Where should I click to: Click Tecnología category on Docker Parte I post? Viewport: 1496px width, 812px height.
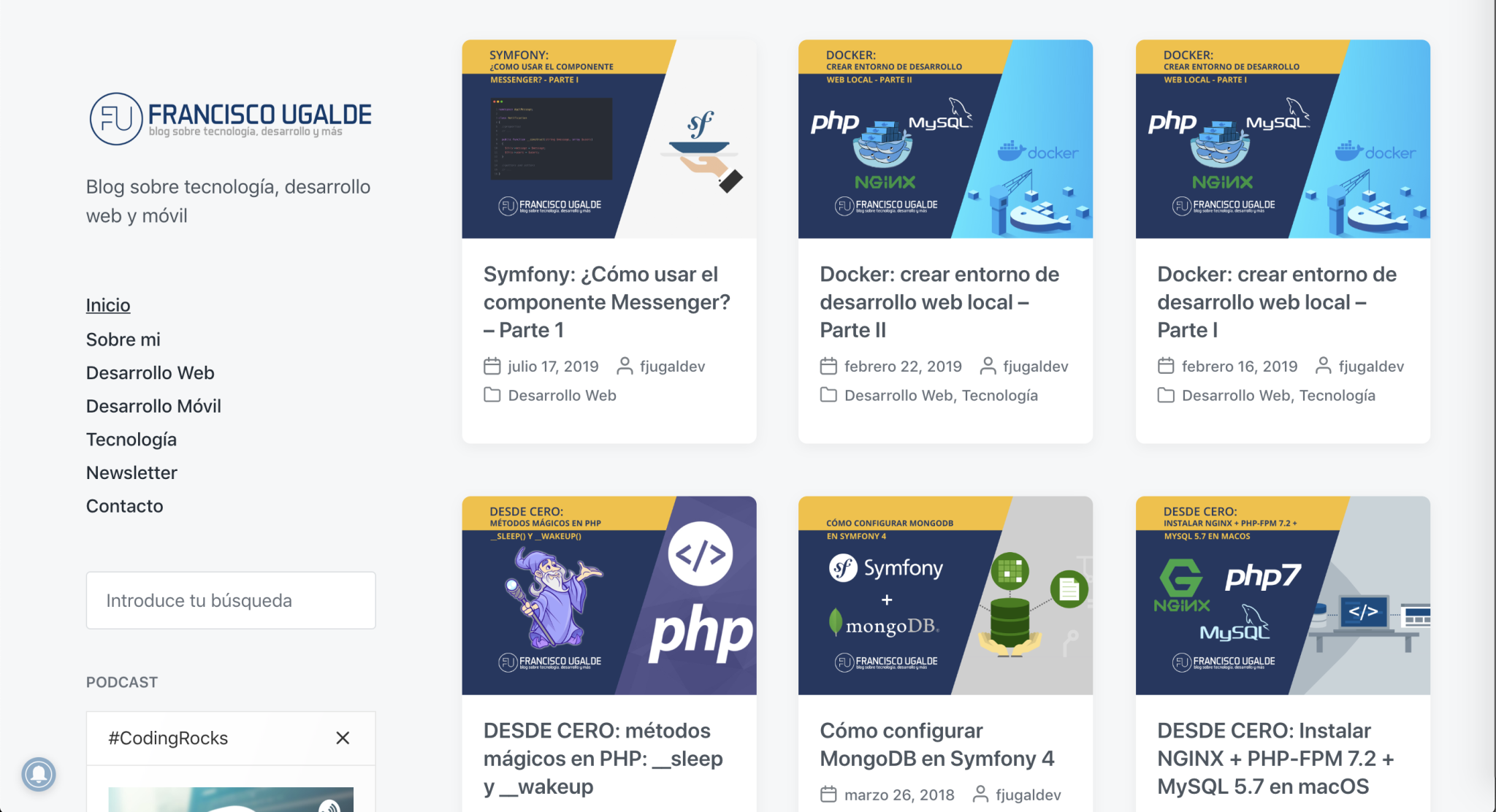[1337, 396]
